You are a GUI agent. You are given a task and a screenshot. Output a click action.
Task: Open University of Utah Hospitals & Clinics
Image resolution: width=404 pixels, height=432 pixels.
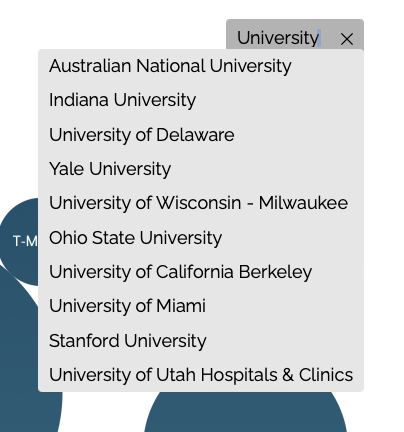(x=201, y=375)
